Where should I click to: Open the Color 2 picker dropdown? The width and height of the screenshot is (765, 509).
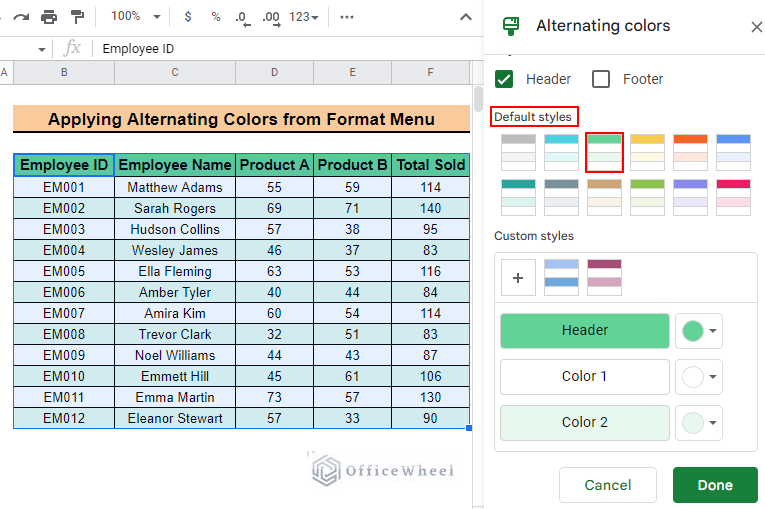[699, 423]
